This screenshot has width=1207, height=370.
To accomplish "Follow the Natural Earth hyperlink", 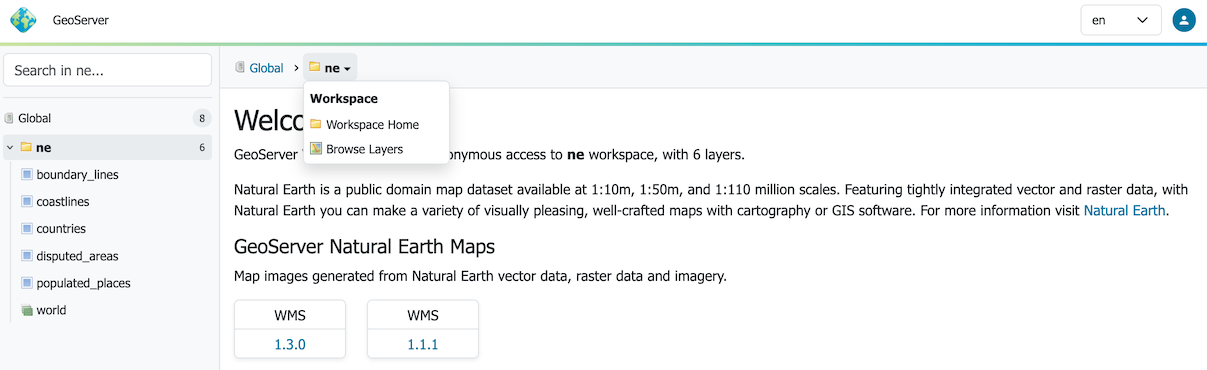I will [1125, 211].
